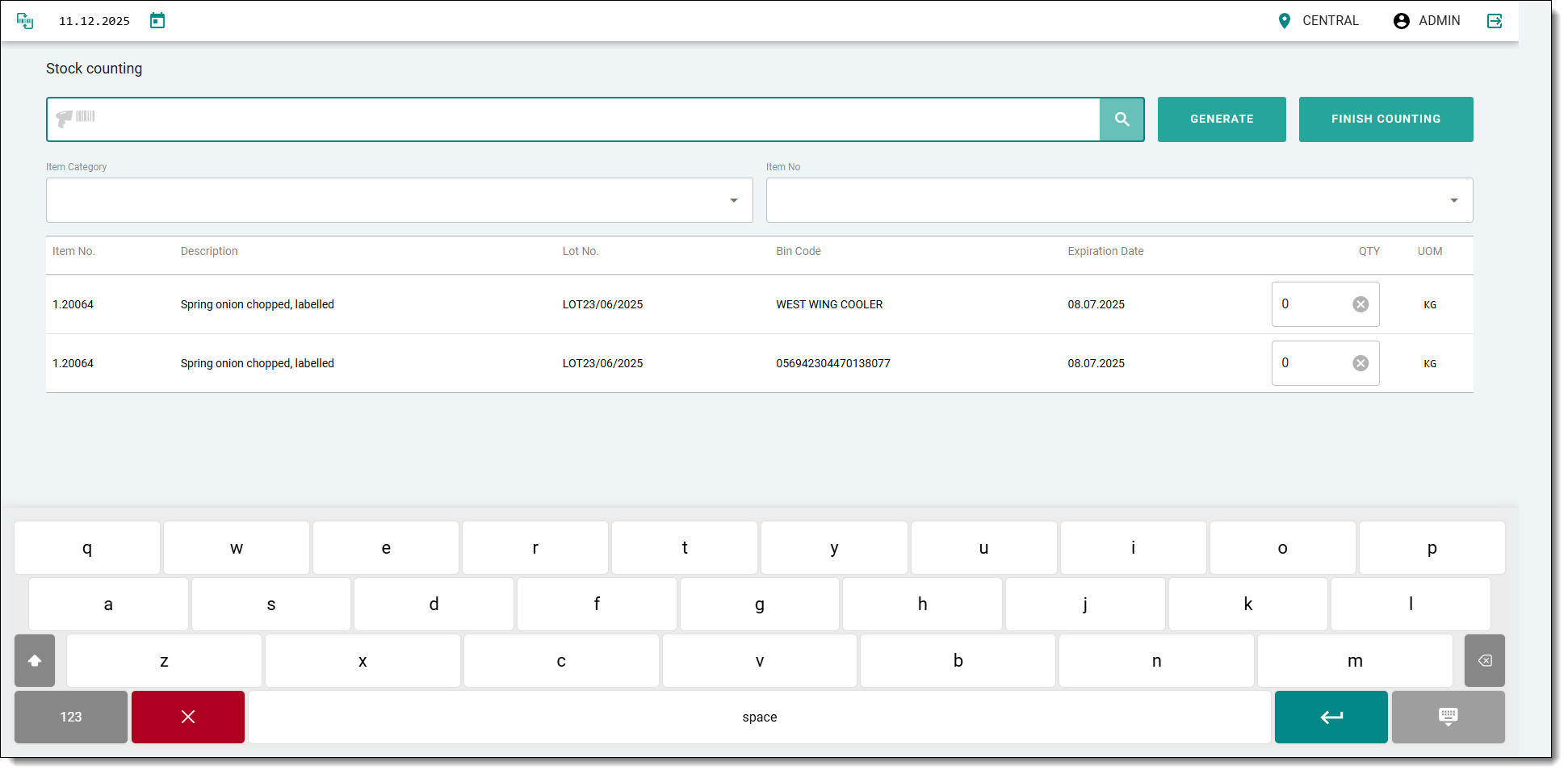Image resolution: width=1568 pixels, height=774 pixels.
Task: Clear QTY for bin 056942304470138077 row
Action: click(1360, 363)
